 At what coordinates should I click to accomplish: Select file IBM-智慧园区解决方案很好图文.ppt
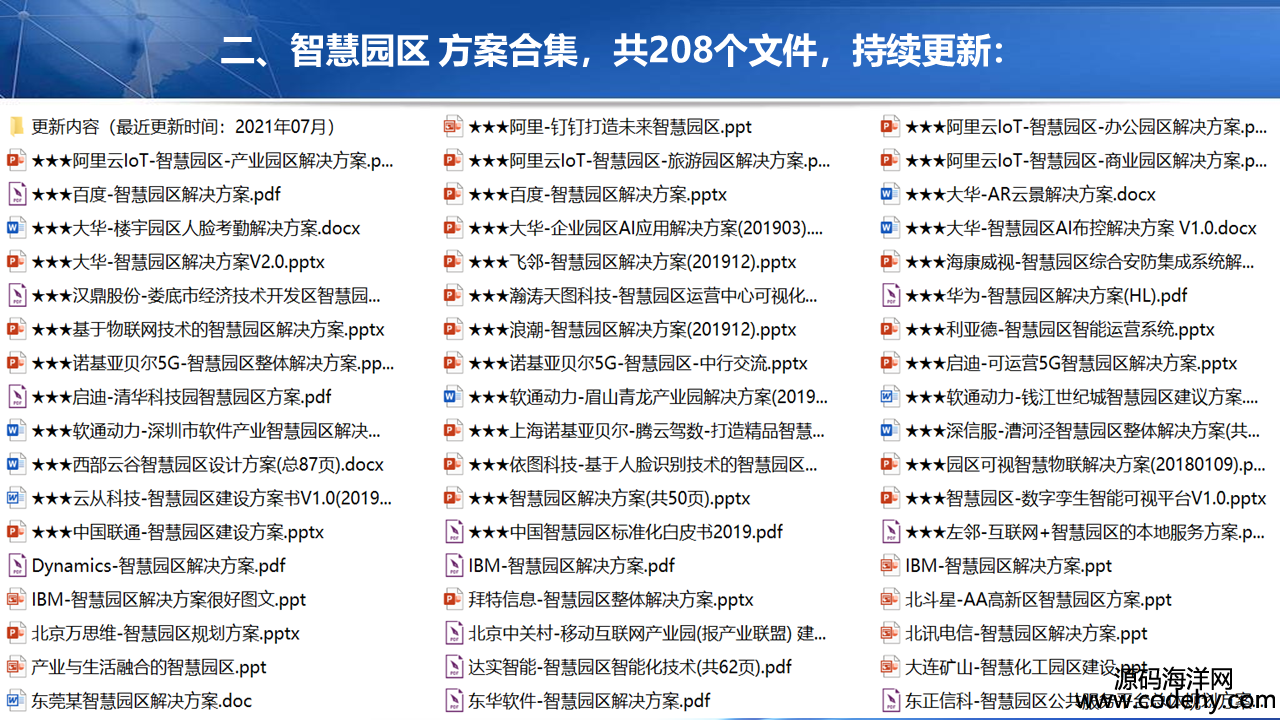click(x=157, y=600)
